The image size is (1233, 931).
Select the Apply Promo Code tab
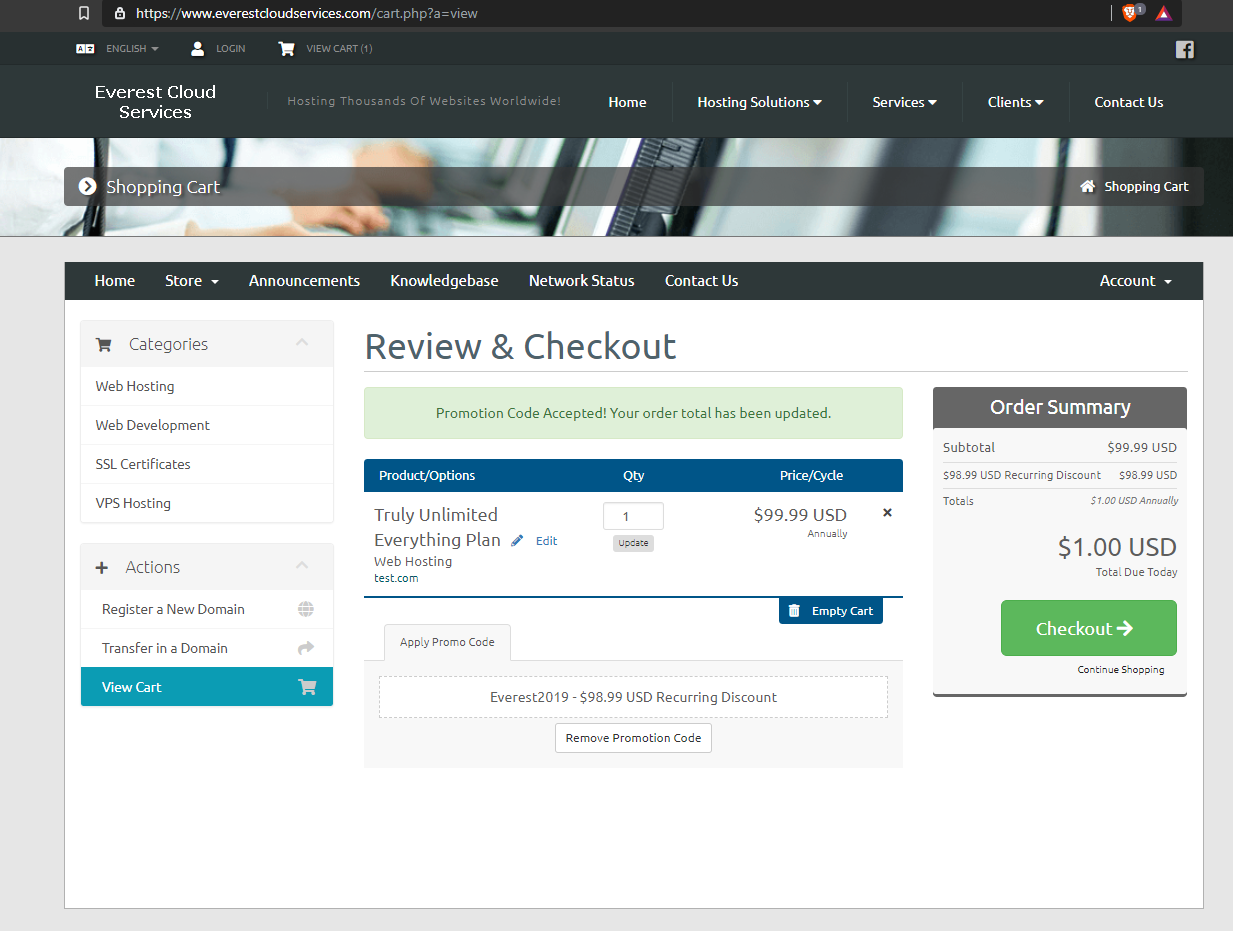pos(447,642)
